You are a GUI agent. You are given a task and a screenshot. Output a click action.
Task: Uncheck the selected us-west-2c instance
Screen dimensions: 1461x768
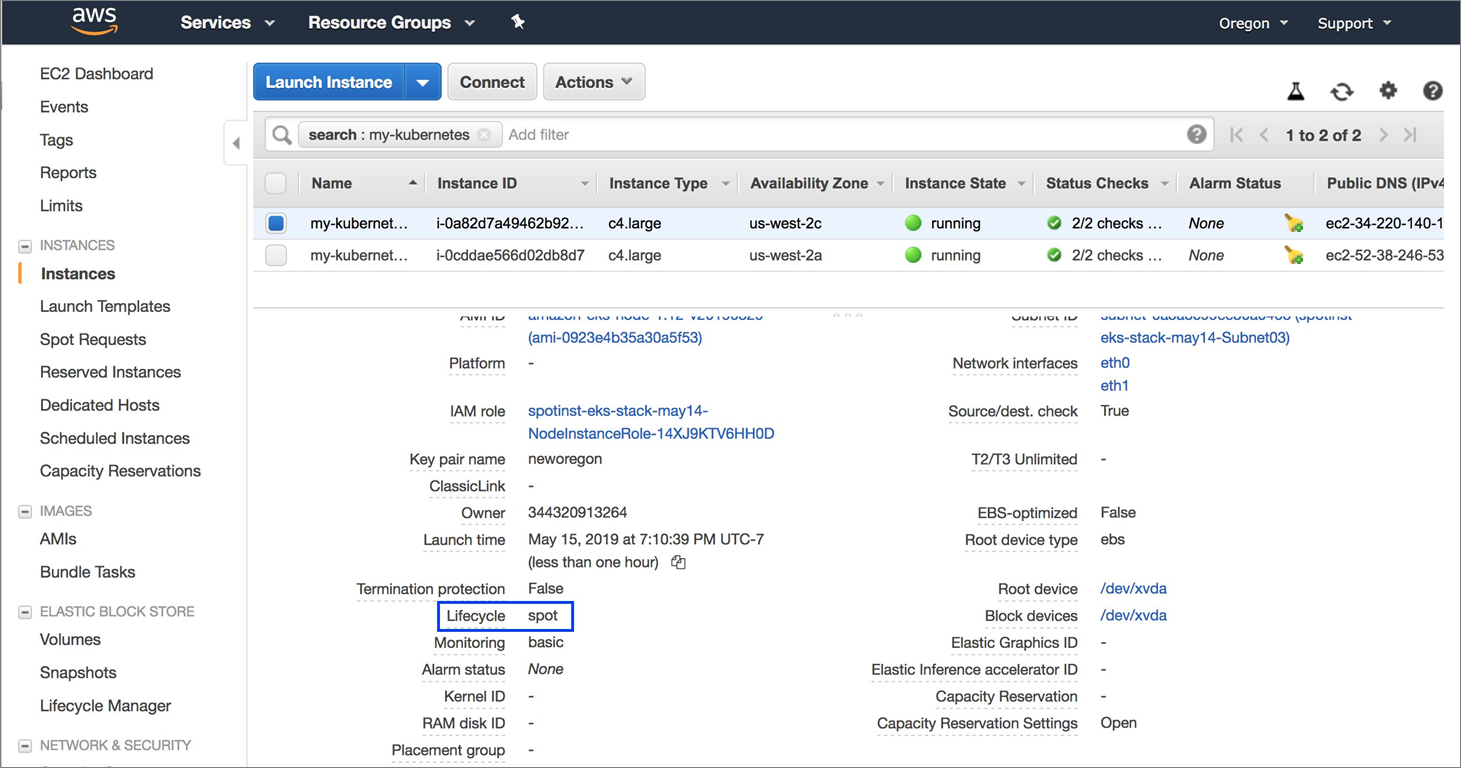pos(276,224)
